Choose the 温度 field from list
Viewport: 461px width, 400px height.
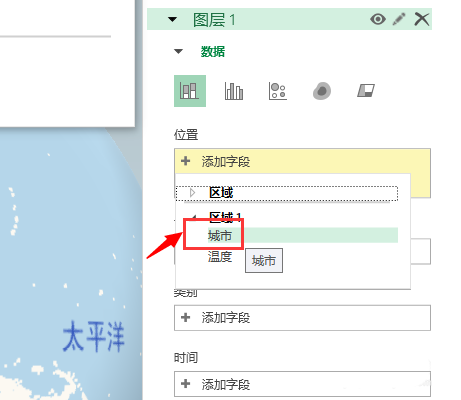[x=220, y=257]
